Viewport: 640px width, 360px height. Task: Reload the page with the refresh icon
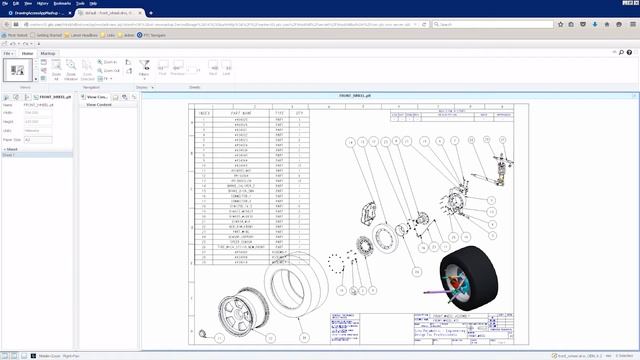424,24
